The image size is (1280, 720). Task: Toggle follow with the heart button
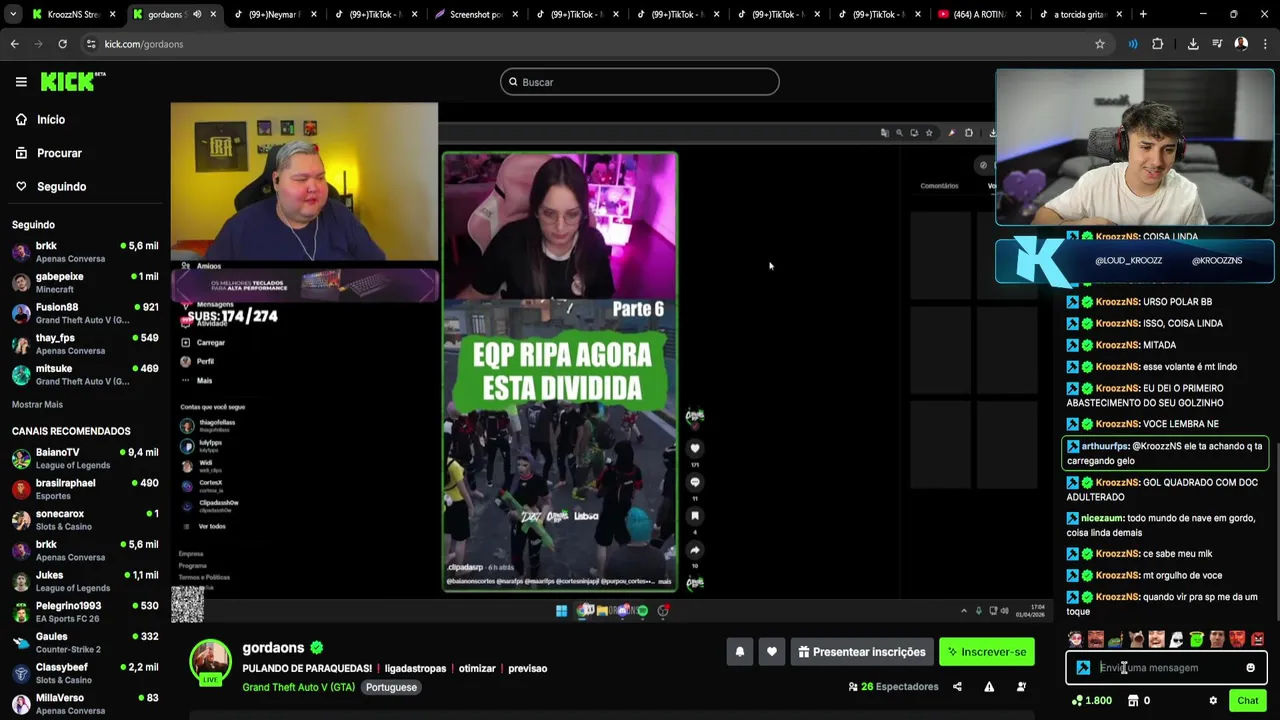[x=772, y=652]
